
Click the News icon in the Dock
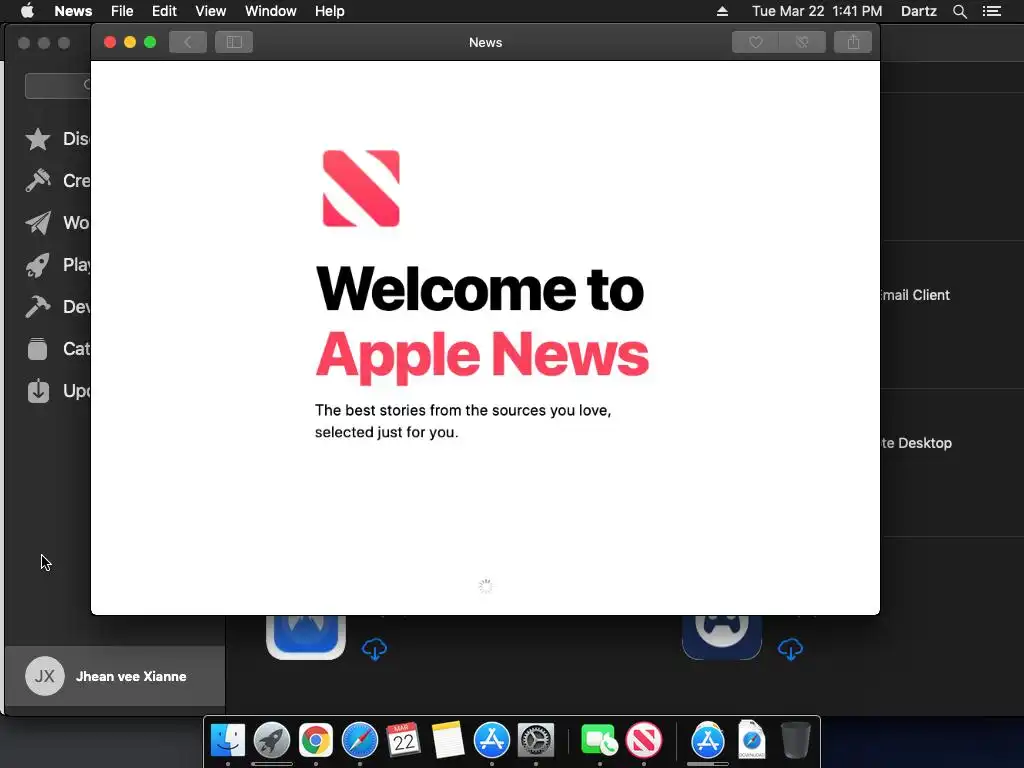[x=644, y=741]
